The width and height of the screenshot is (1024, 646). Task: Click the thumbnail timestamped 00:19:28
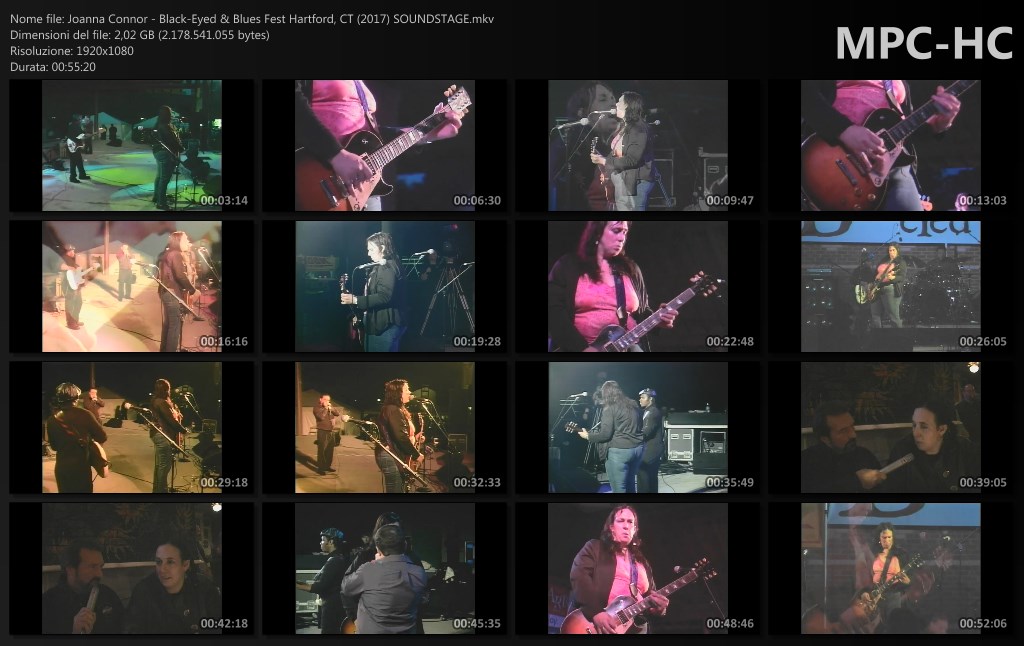pos(384,287)
